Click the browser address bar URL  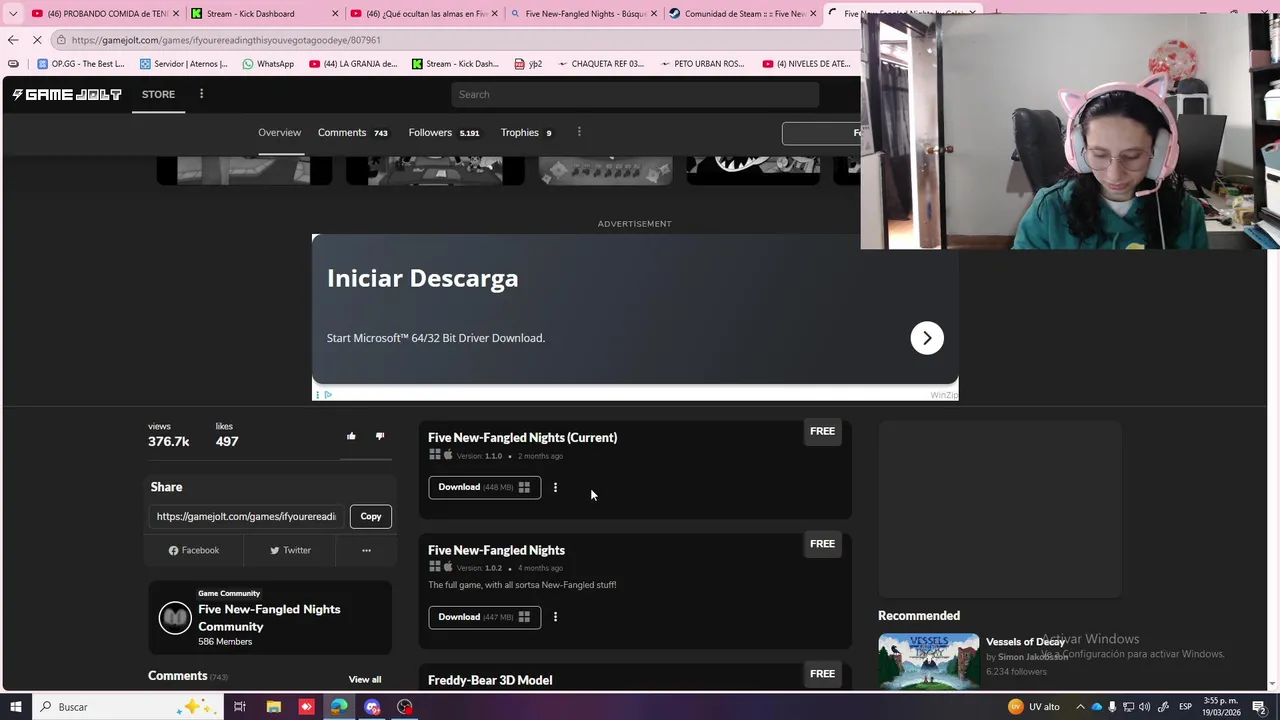tap(226, 40)
